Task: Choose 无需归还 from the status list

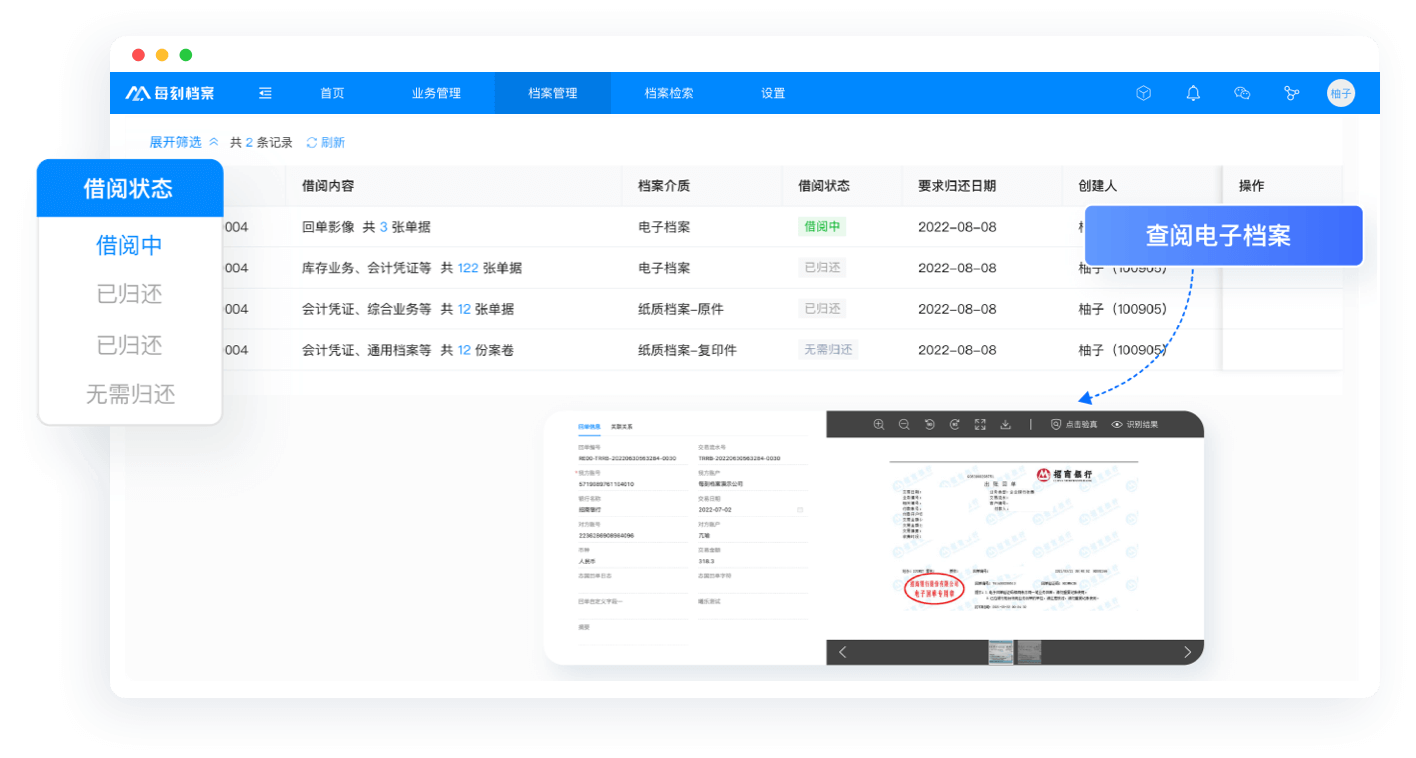Action: coord(130,394)
